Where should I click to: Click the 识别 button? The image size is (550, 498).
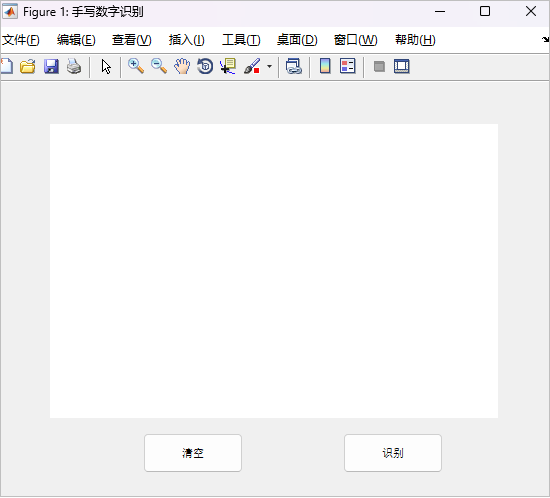393,453
